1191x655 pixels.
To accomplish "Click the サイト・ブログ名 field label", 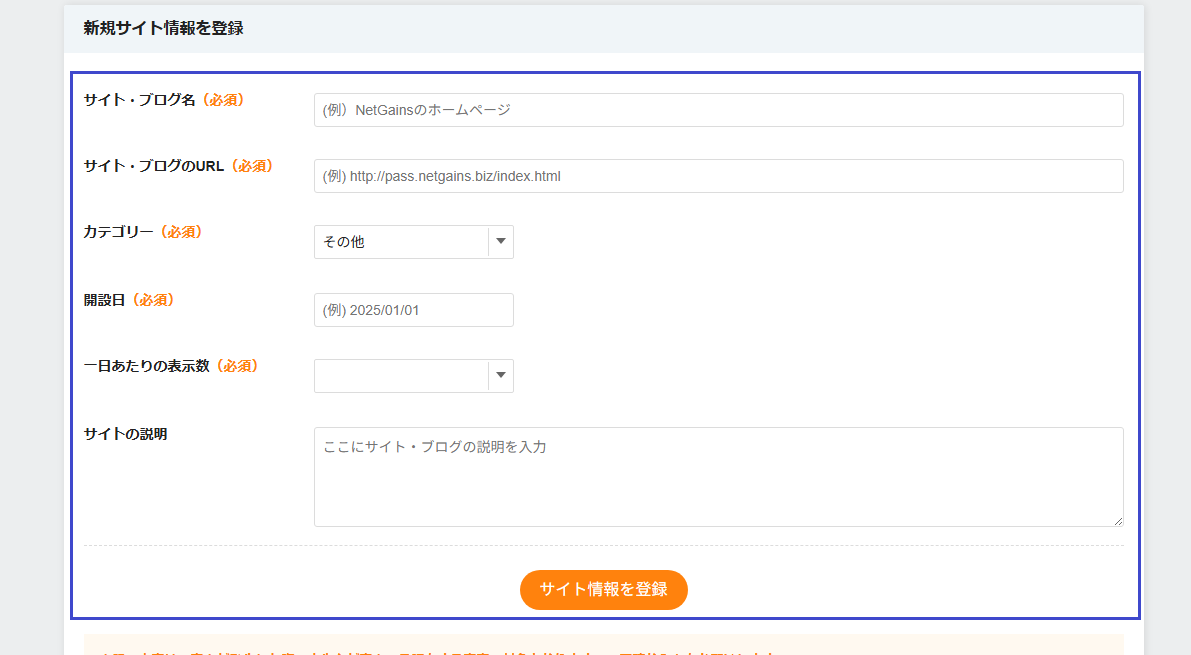I will [x=140, y=100].
